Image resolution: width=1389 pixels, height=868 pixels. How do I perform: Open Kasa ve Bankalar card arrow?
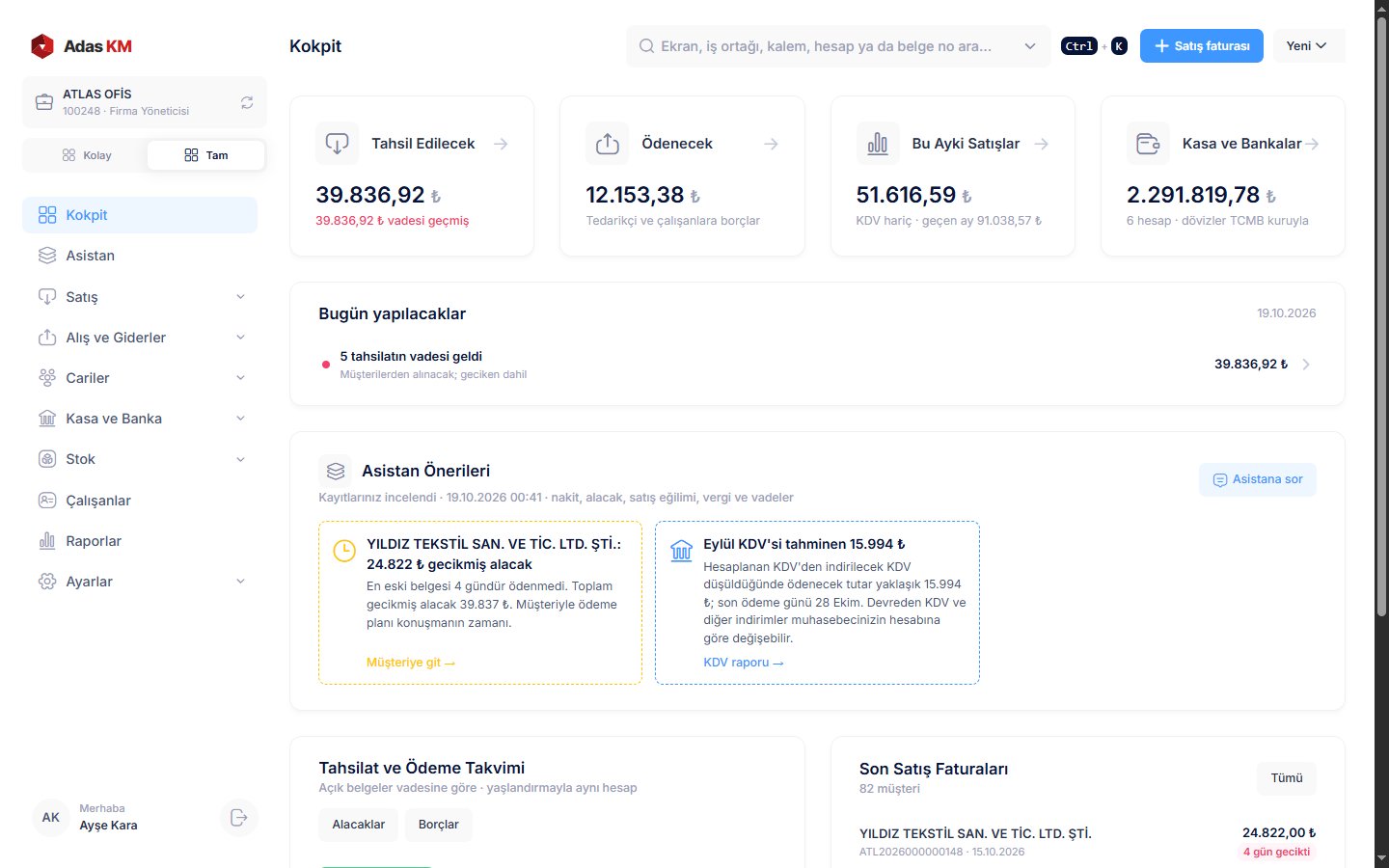pos(1312,144)
